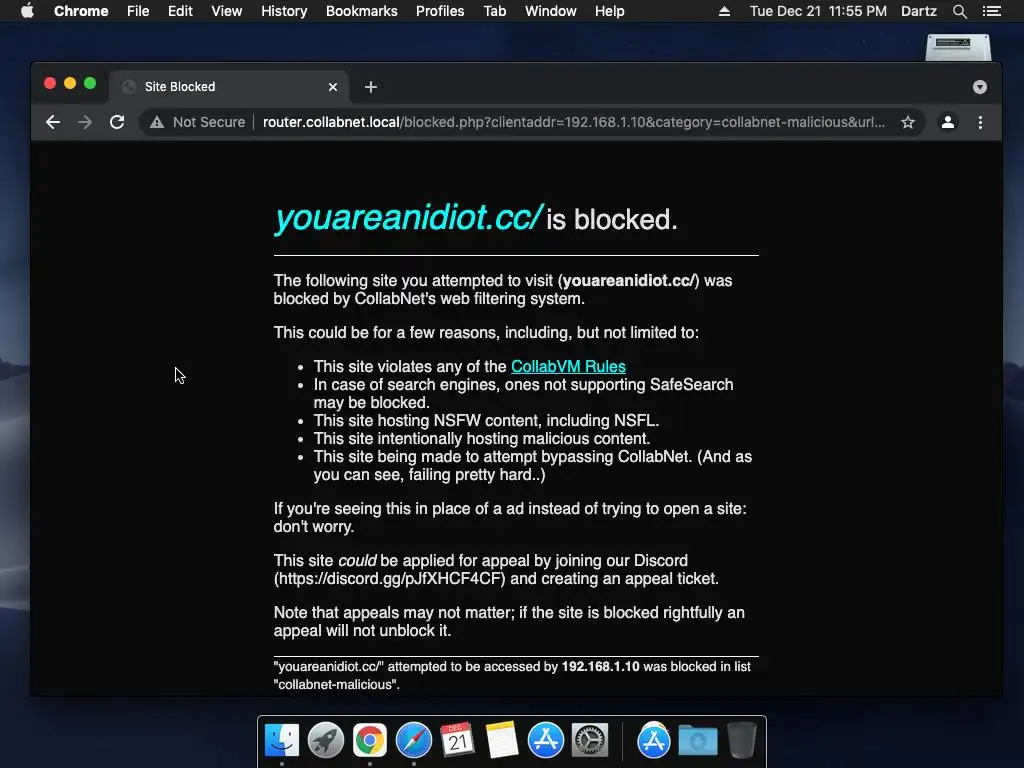The width and height of the screenshot is (1024, 768).
Task: Open the CollabVM Rules link
Action: 568,366
